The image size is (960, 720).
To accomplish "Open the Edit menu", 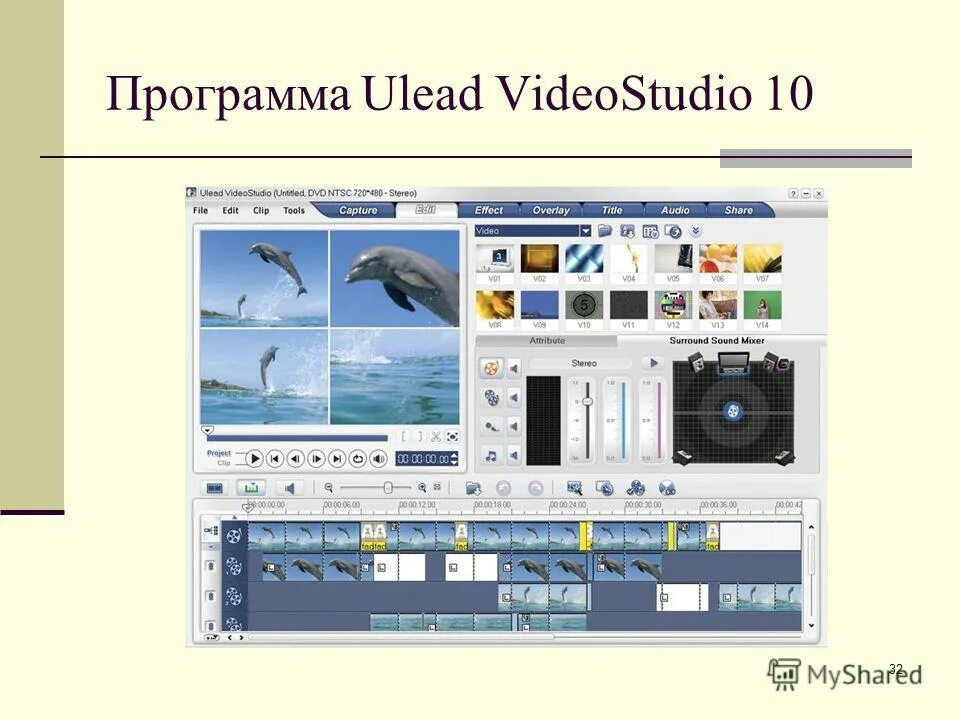I will pos(230,211).
